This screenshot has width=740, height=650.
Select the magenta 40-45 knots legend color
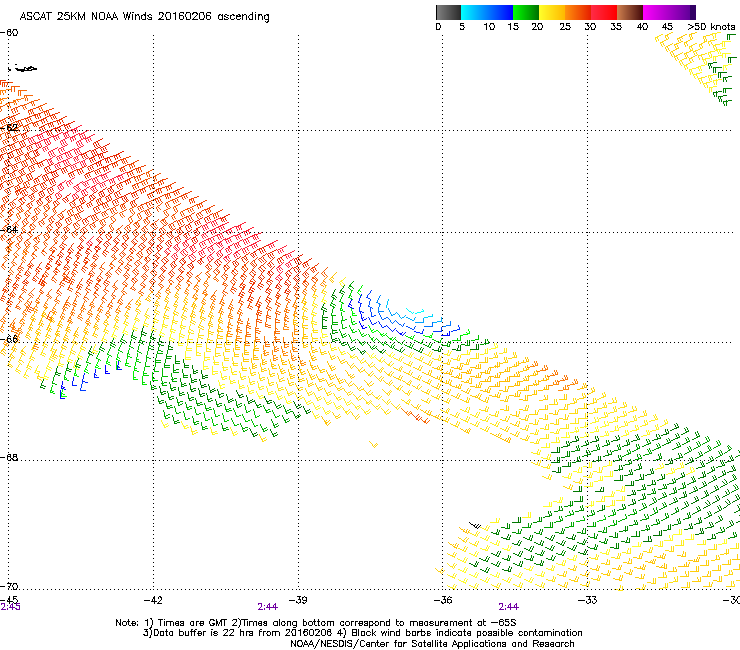(656, 12)
